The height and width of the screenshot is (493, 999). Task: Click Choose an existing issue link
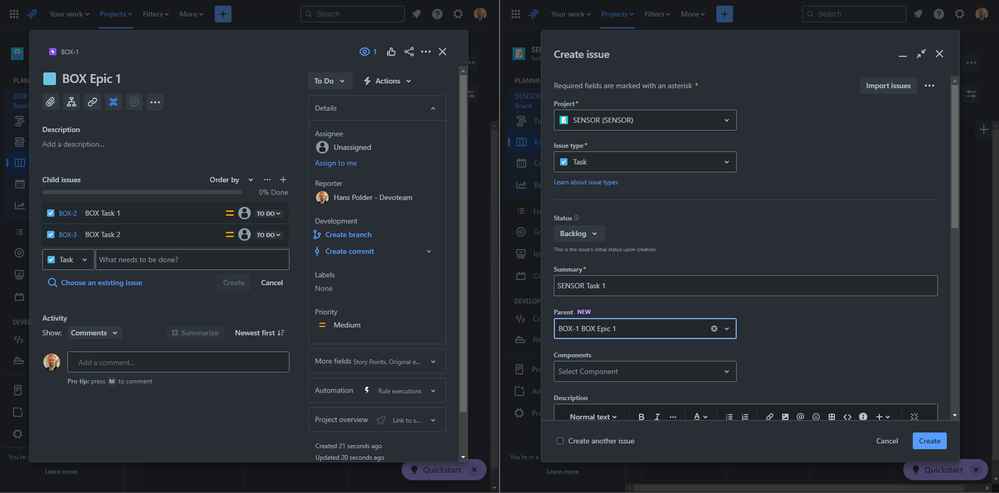click(101, 283)
